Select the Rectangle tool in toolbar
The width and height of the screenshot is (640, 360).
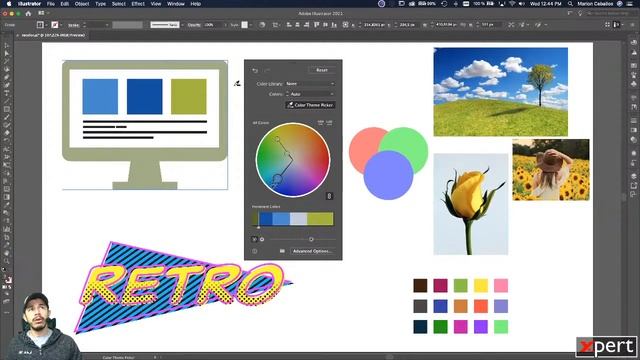tap(7, 109)
